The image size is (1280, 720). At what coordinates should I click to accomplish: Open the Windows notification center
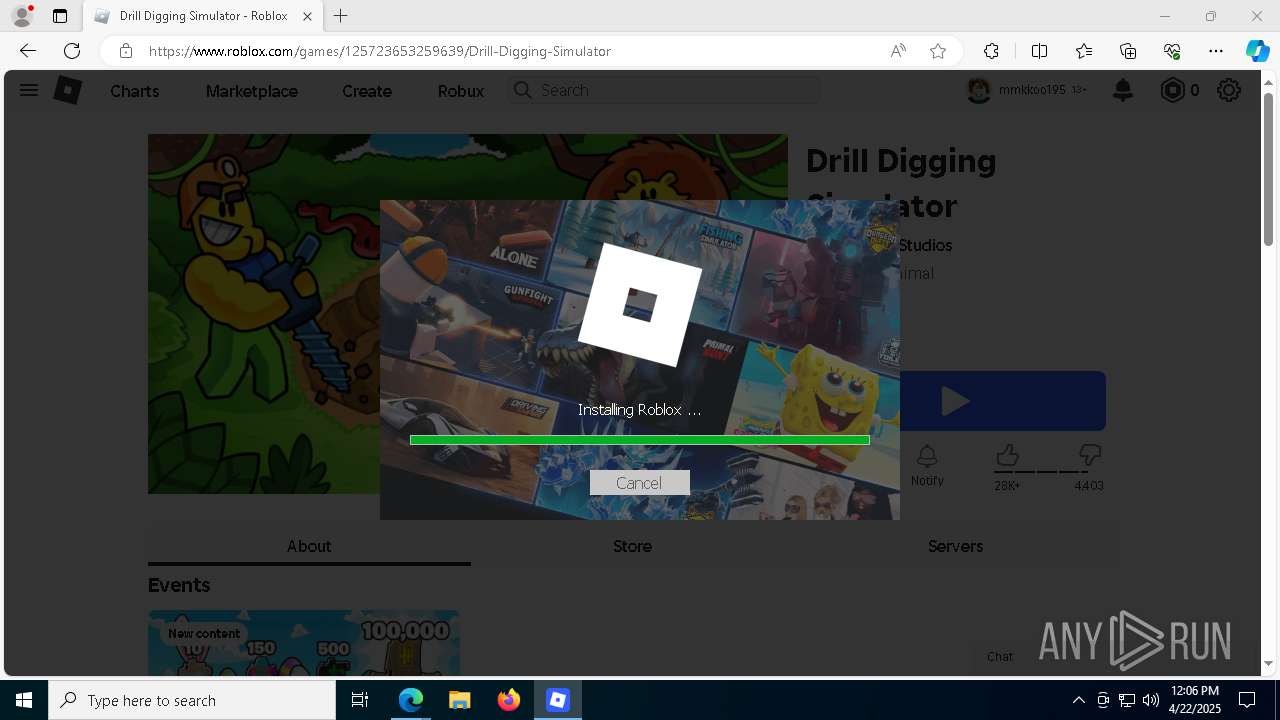[x=1247, y=700]
